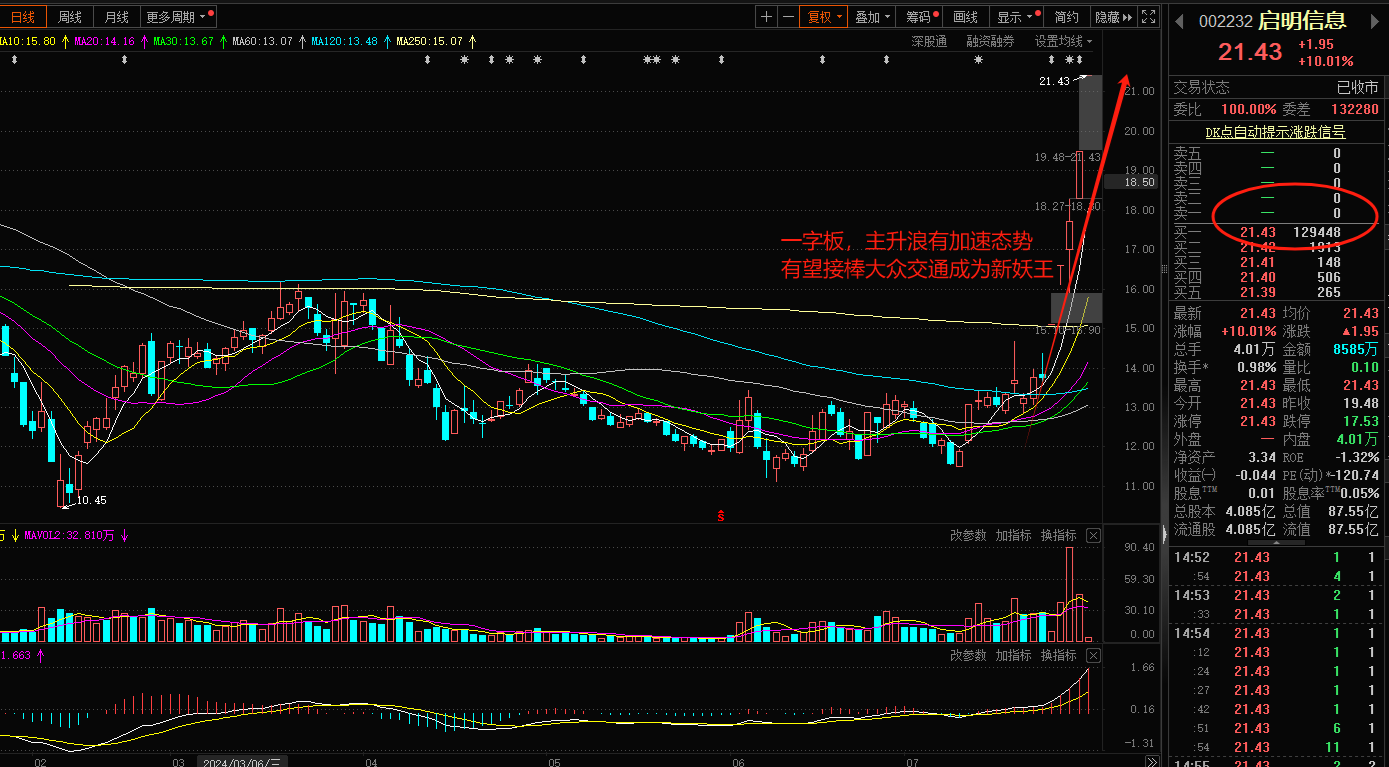Click MA20 trend arrow indicator

(x=144, y=41)
